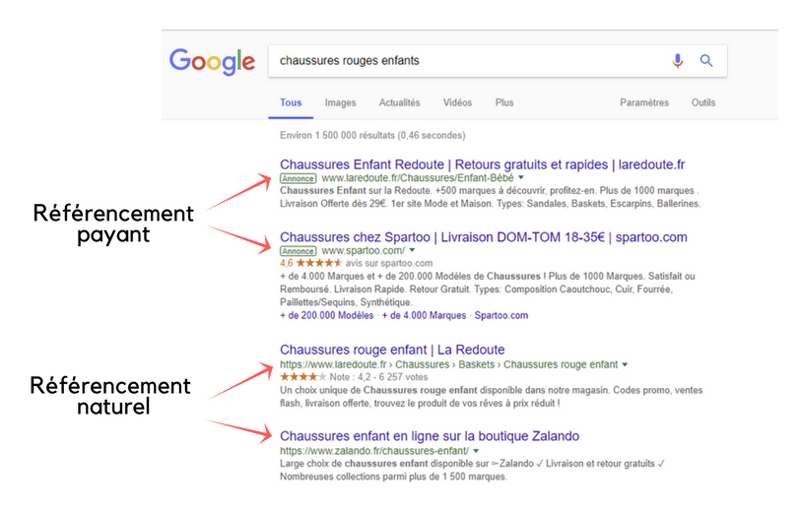Click the 4,6 star rating for spartoo.com
Image resolution: width=800 pixels, height=515 pixels.
[311, 263]
